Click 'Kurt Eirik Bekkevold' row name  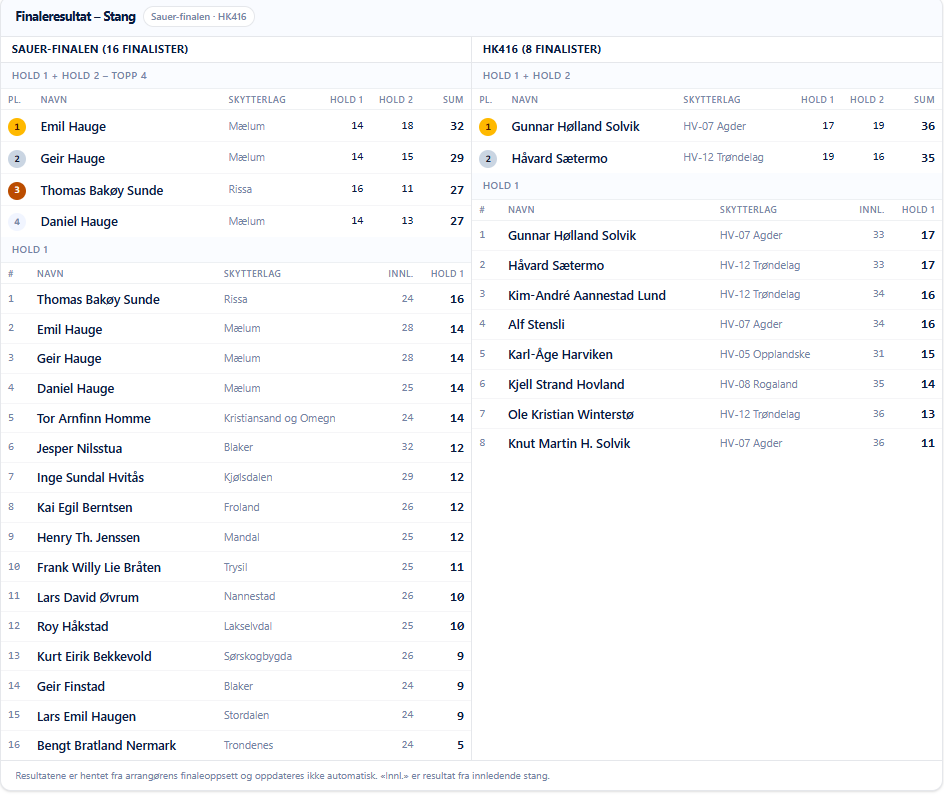click(95, 657)
